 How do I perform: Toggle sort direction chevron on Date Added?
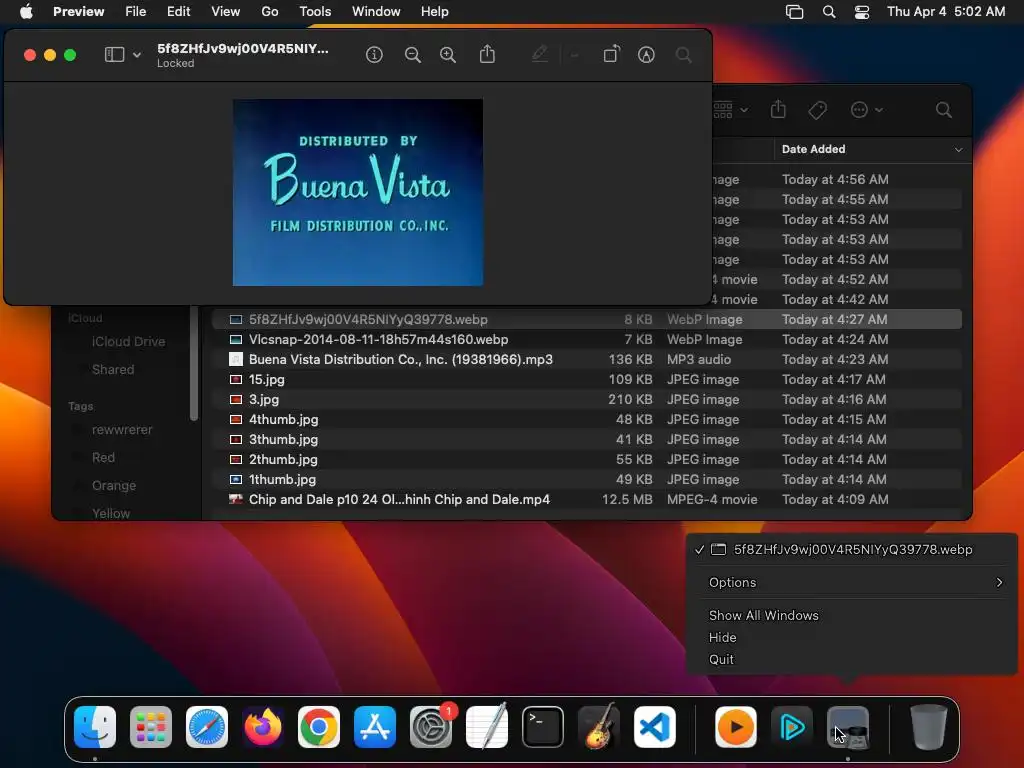tap(958, 150)
